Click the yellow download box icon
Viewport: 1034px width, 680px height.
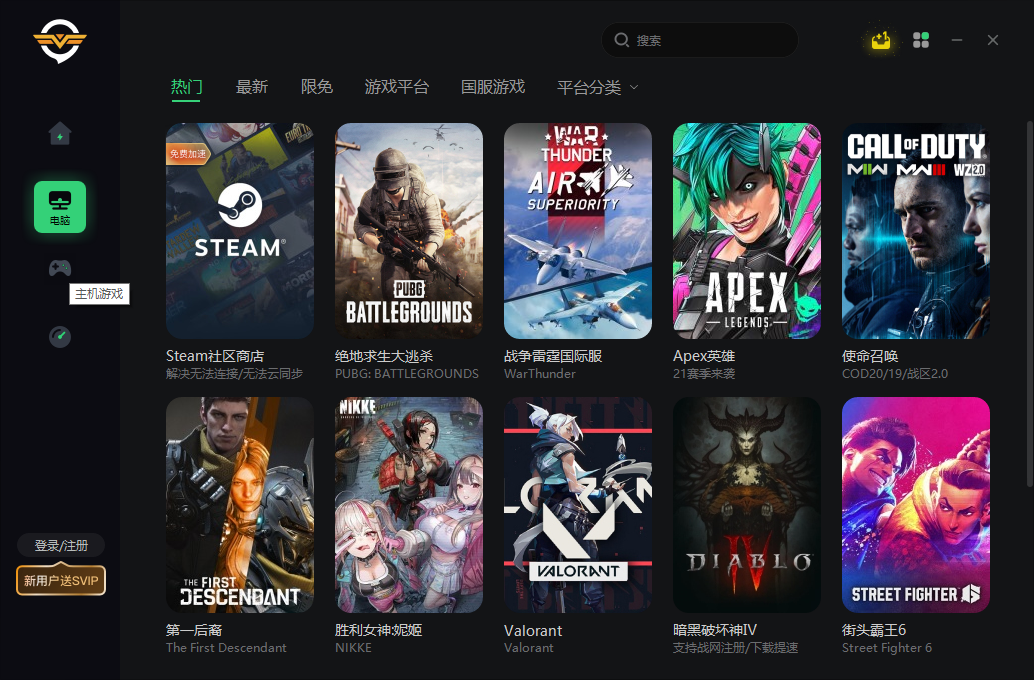(x=881, y=41)
